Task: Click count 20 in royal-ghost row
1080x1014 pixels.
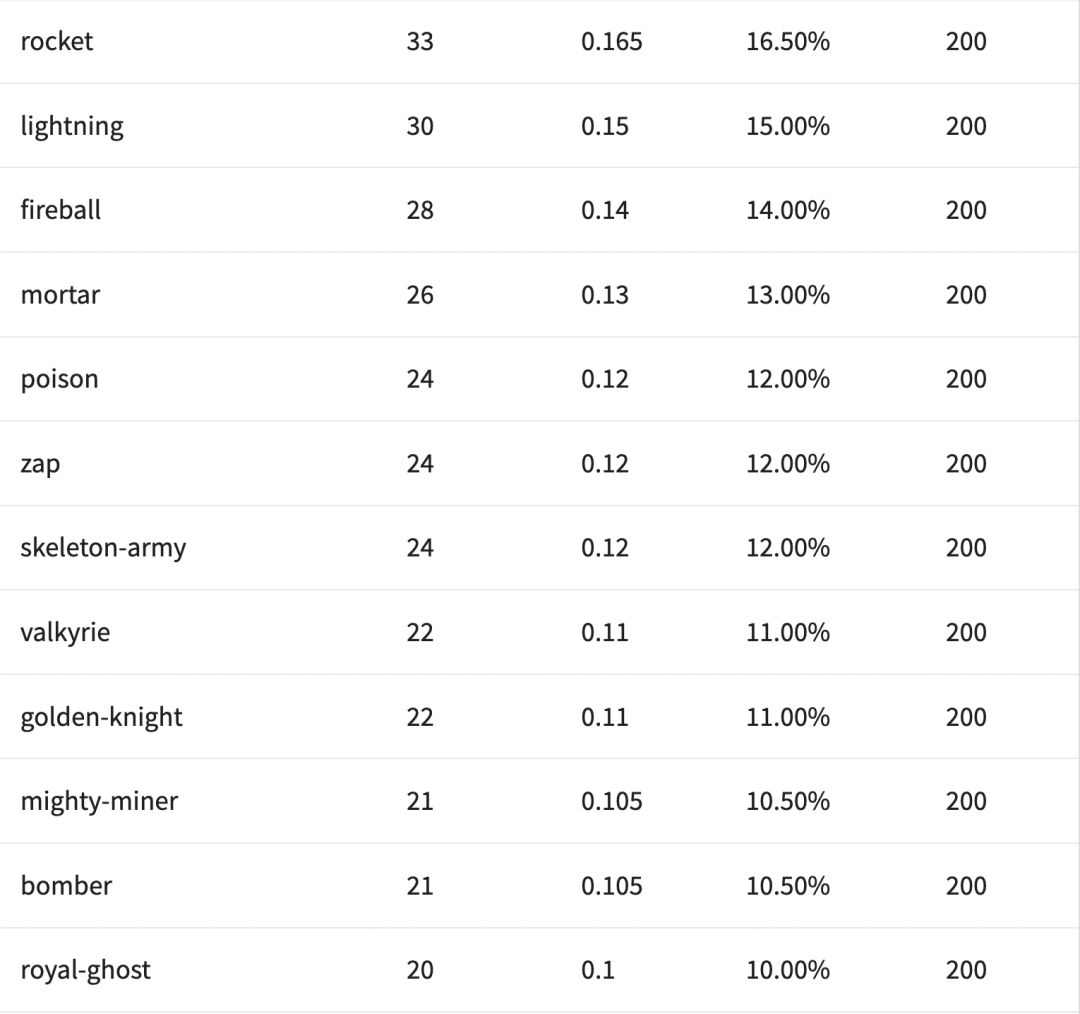Action: (420, 970)
